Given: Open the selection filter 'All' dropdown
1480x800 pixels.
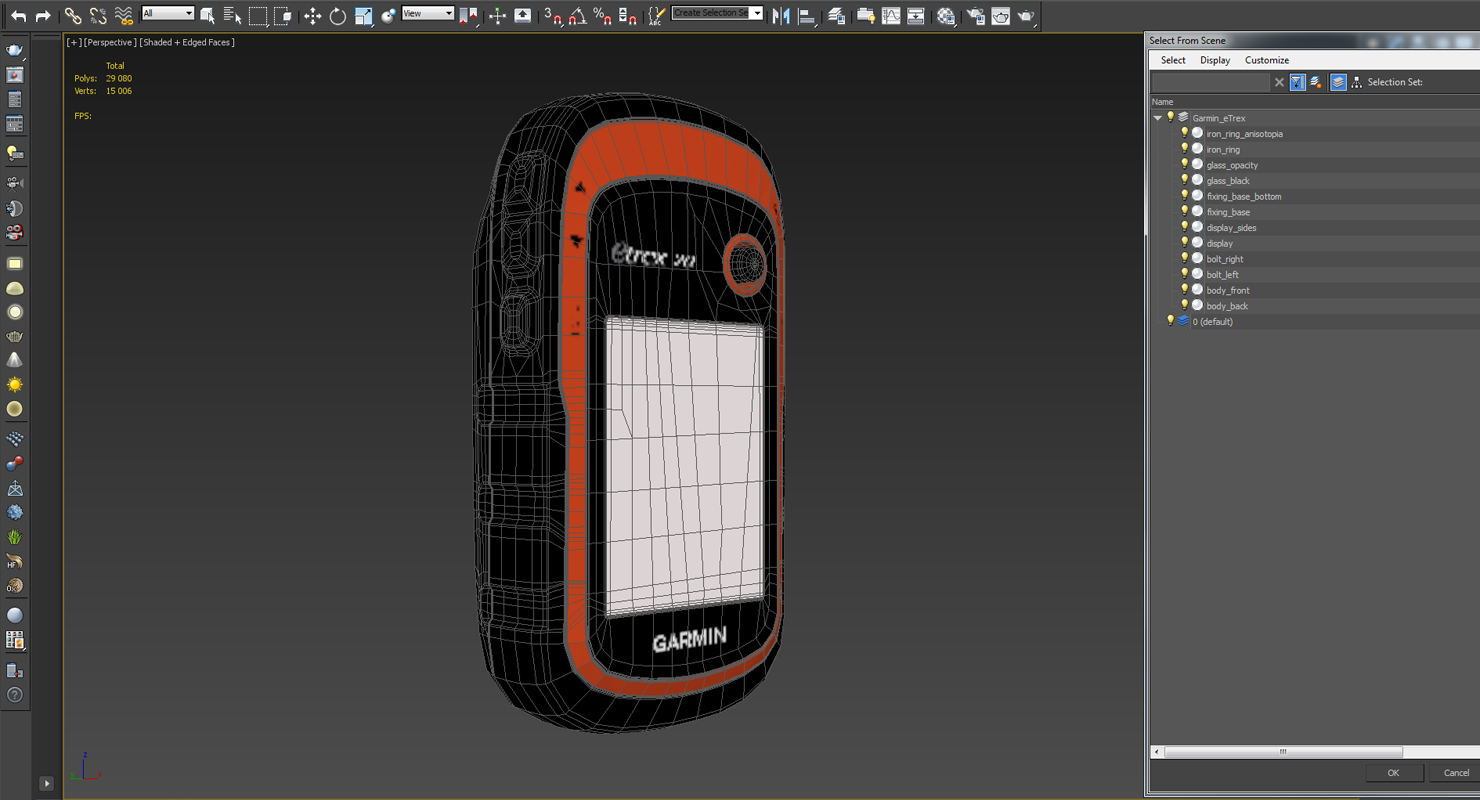Looking at the screenshot, I should click(x=167, y=13).
